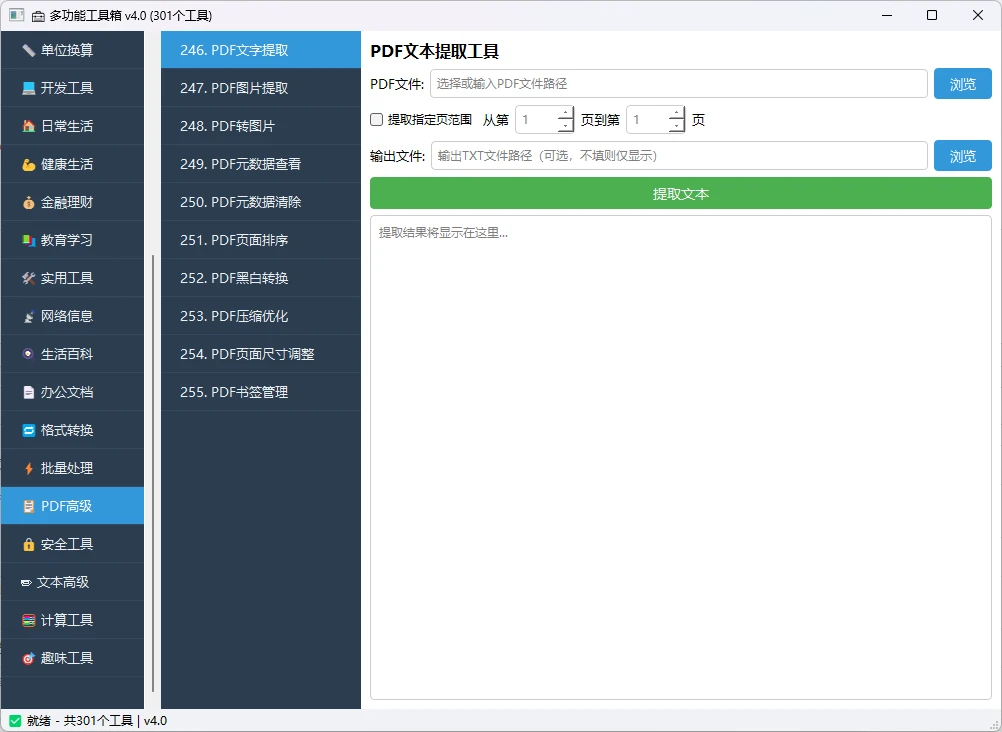Increase the 页到第 end page number
This screenshot has height=732, width=1002.
(676, 113)
